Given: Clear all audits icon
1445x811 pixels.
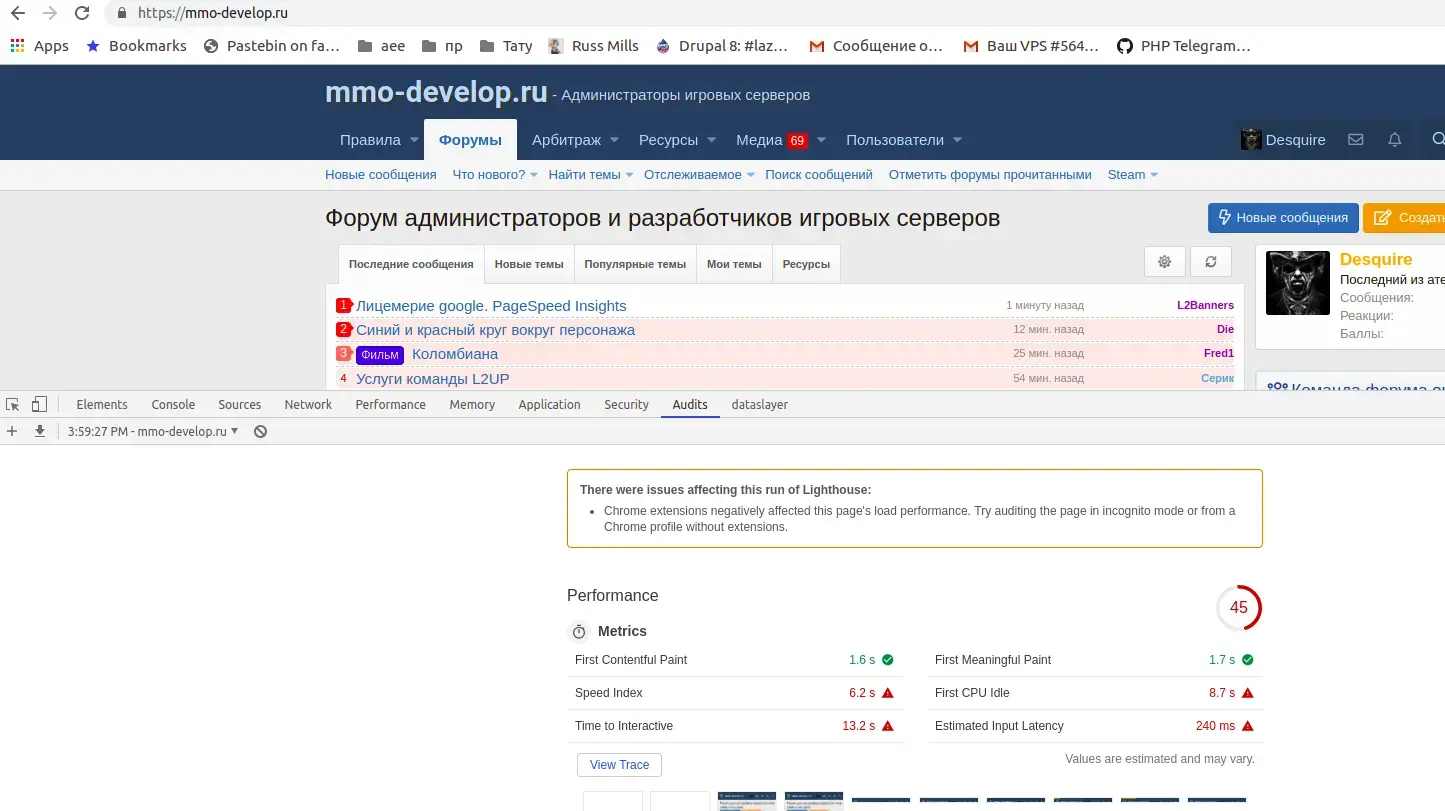Looking at the screenshot, I should coord(260,431).
